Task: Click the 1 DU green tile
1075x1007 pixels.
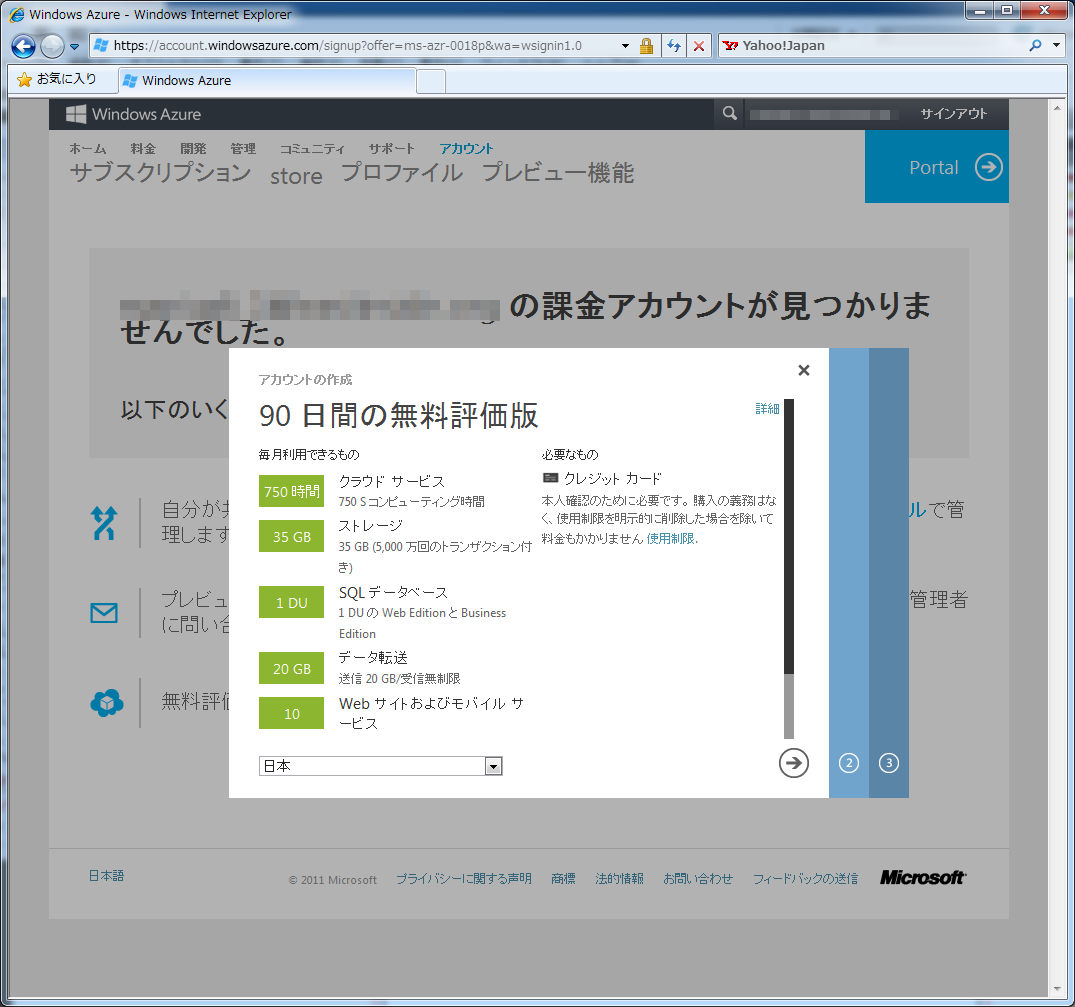Action: (x=291, y=603)
